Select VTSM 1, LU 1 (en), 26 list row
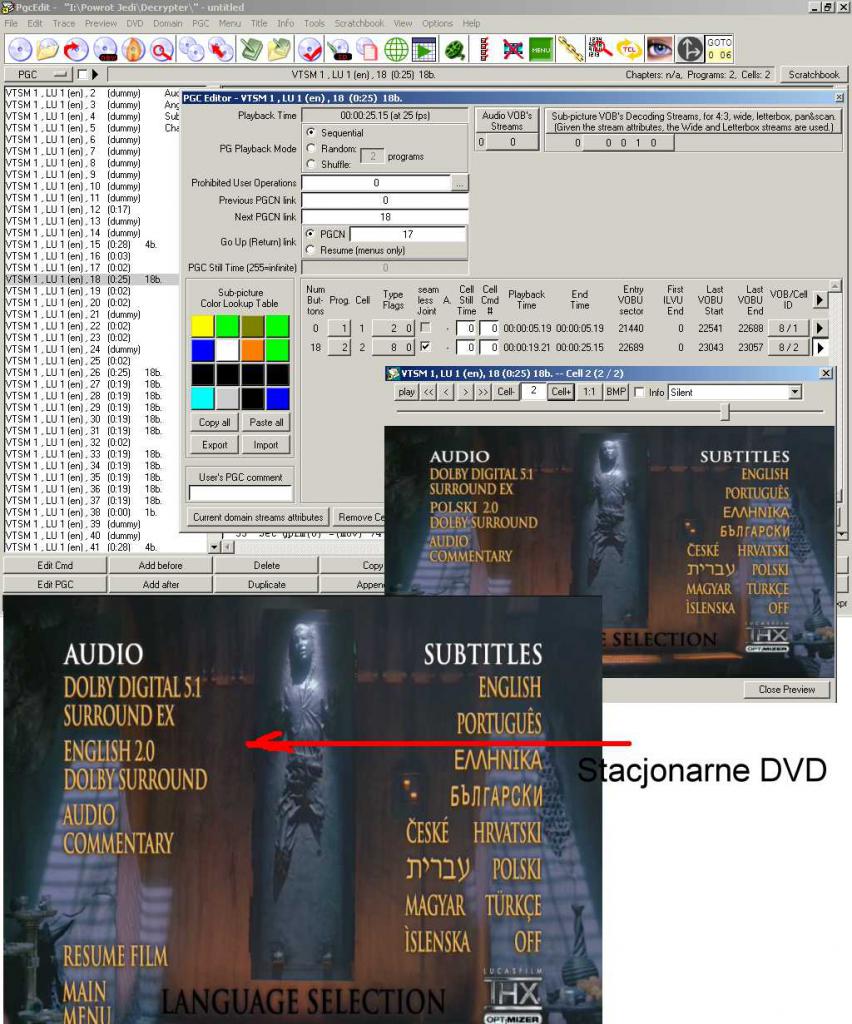The width and height of the screenshot is (852, 1024). [91, 372]
